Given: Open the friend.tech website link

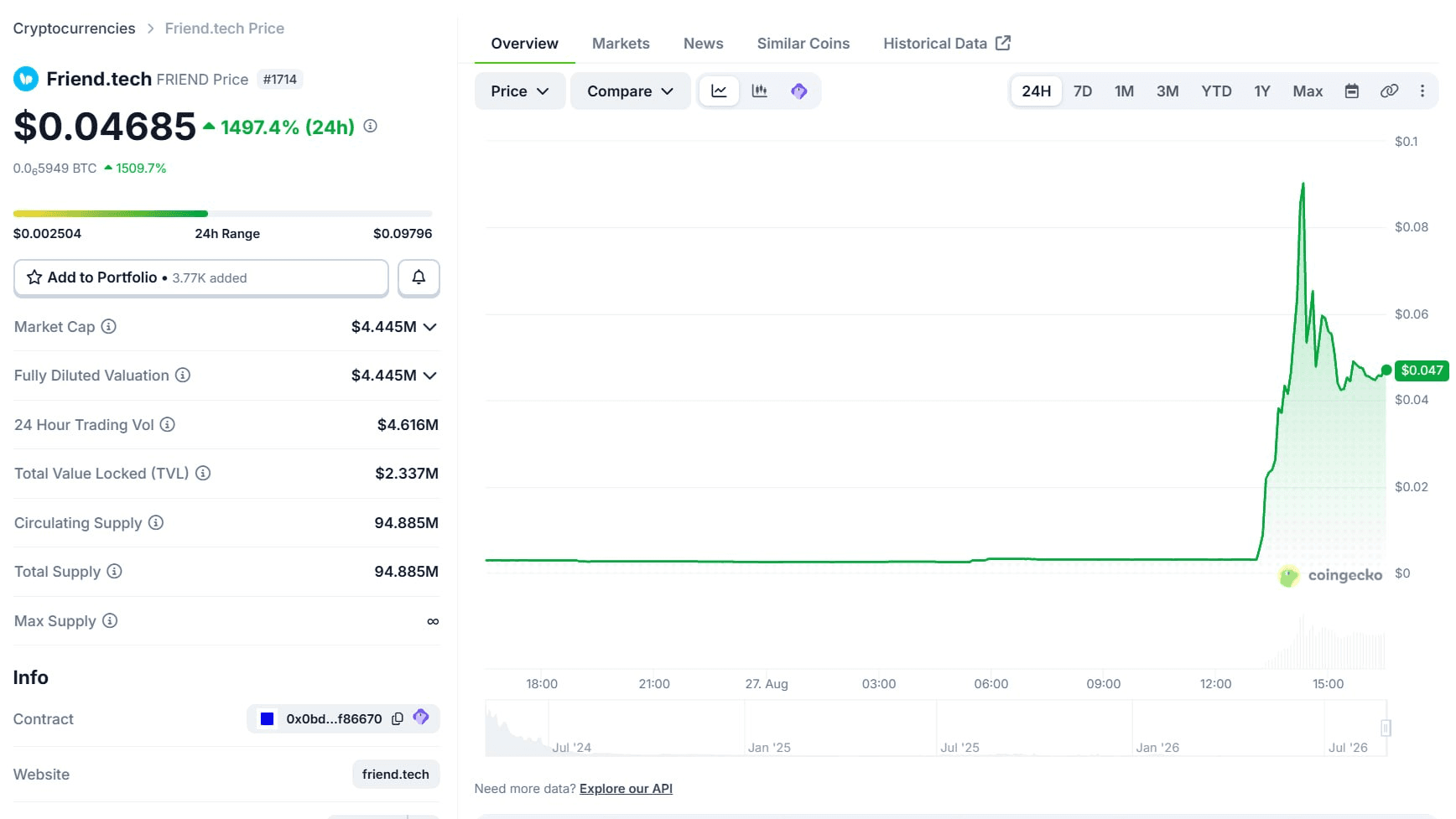Looking at the screenshot, I should 396,774.
